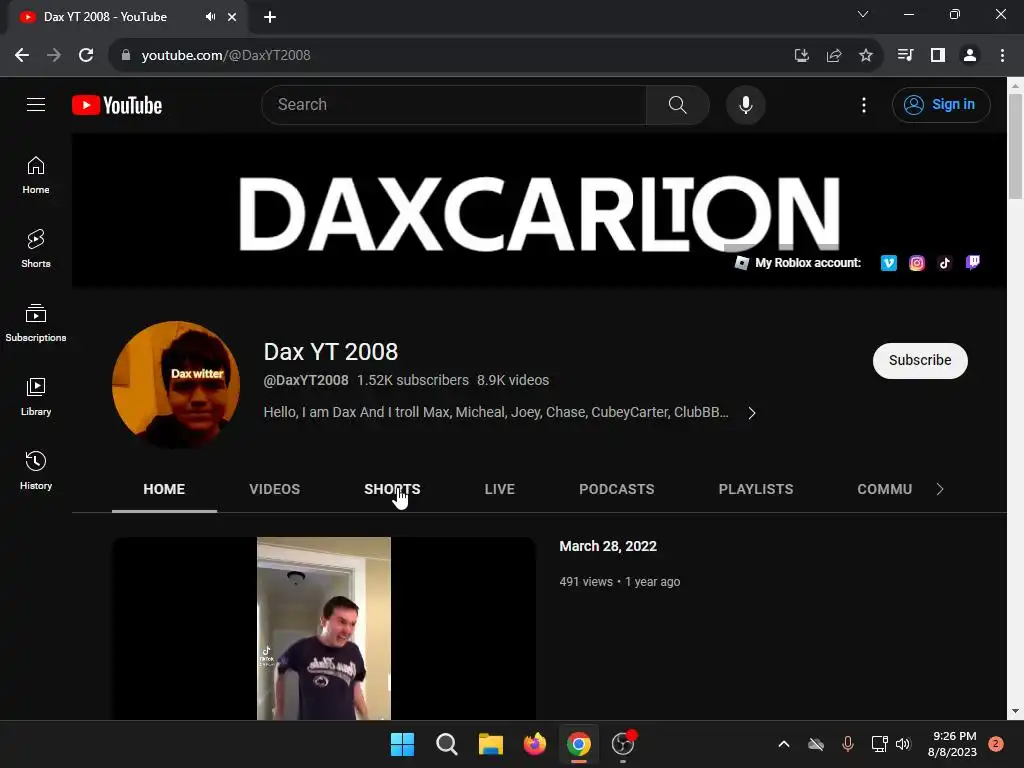
Task: Play the featured video thumbnail
Action: tap(324, 628)
